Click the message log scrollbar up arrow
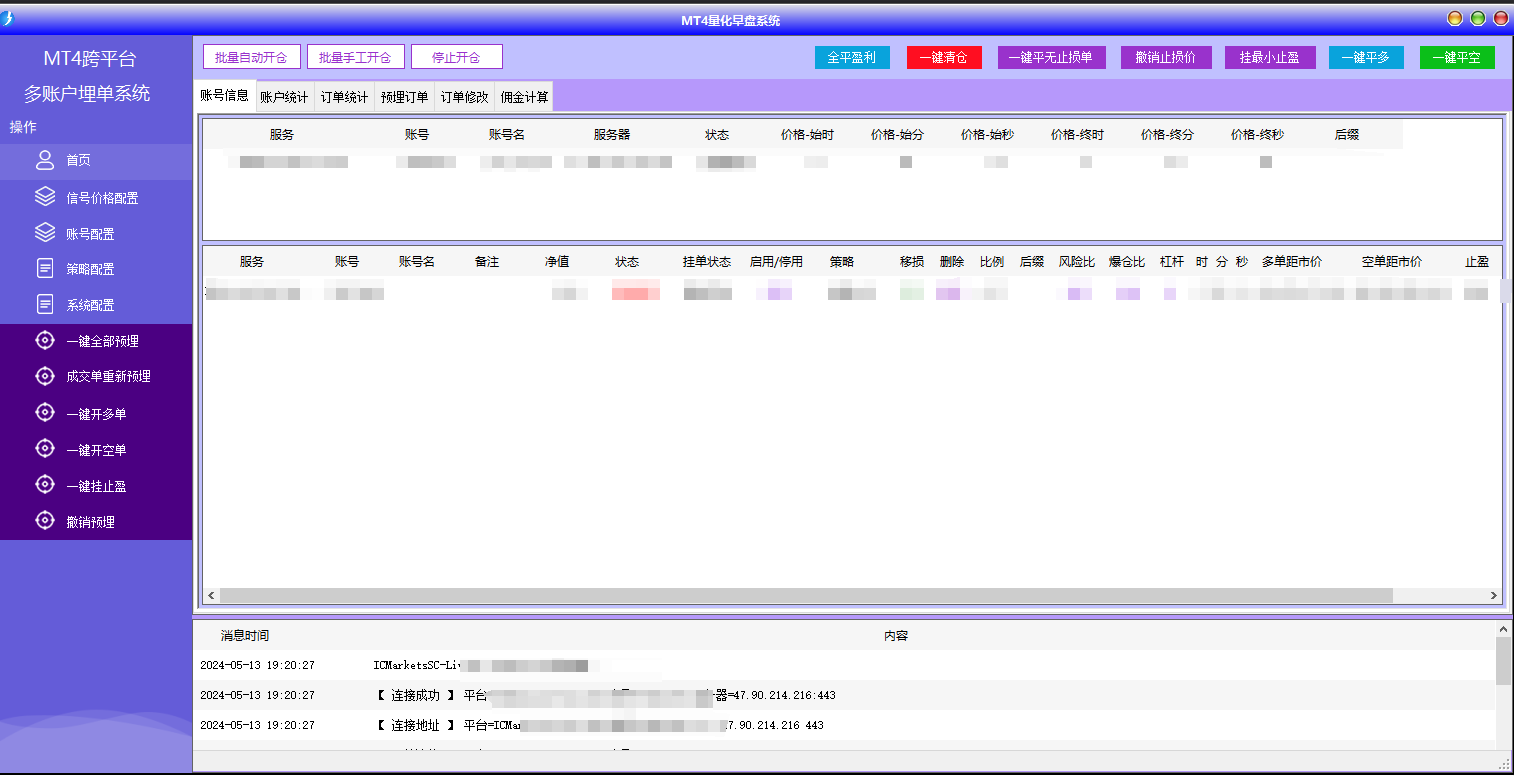 pyautogui.click(x=1503, y=628)
